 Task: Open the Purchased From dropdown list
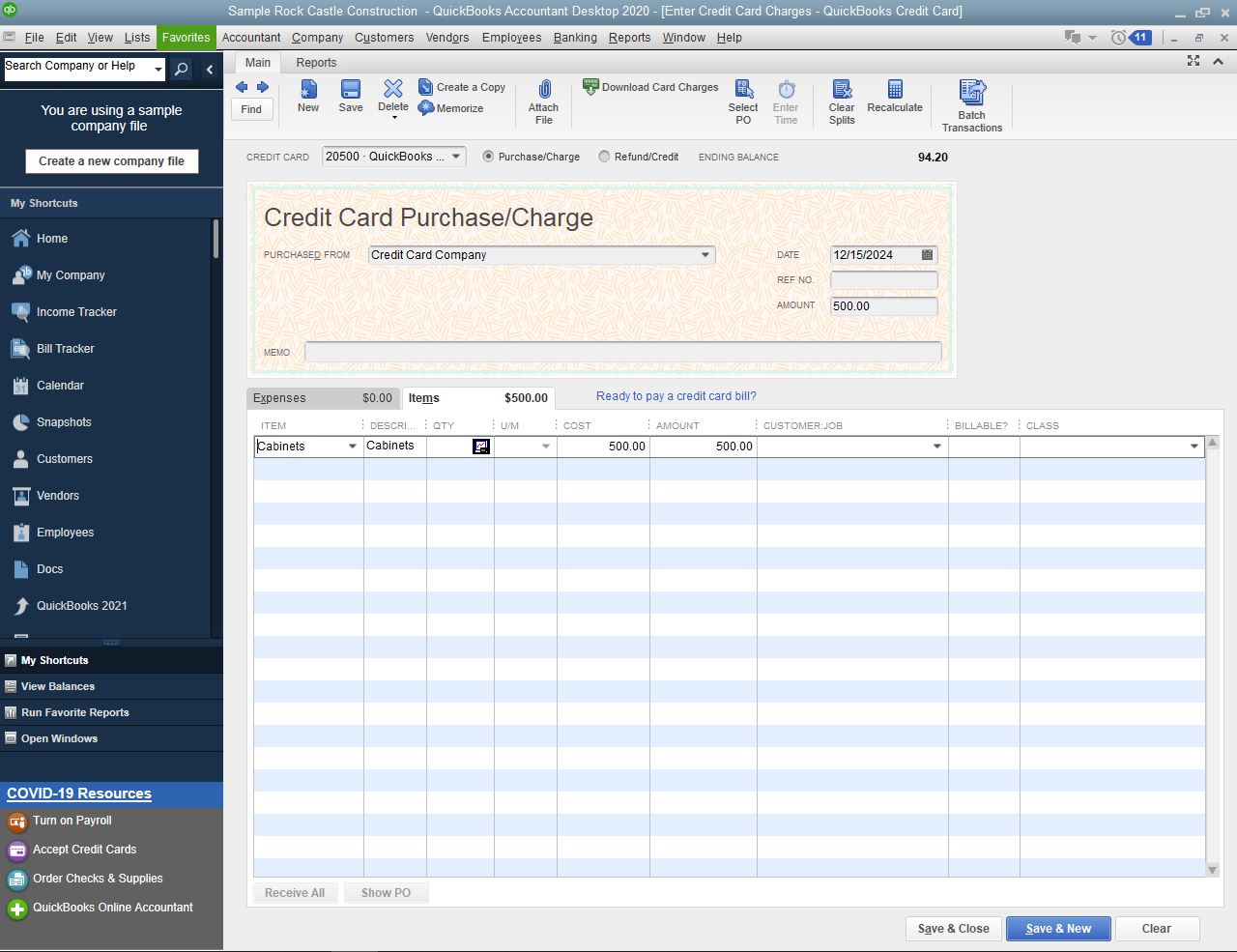click(705, 255)
